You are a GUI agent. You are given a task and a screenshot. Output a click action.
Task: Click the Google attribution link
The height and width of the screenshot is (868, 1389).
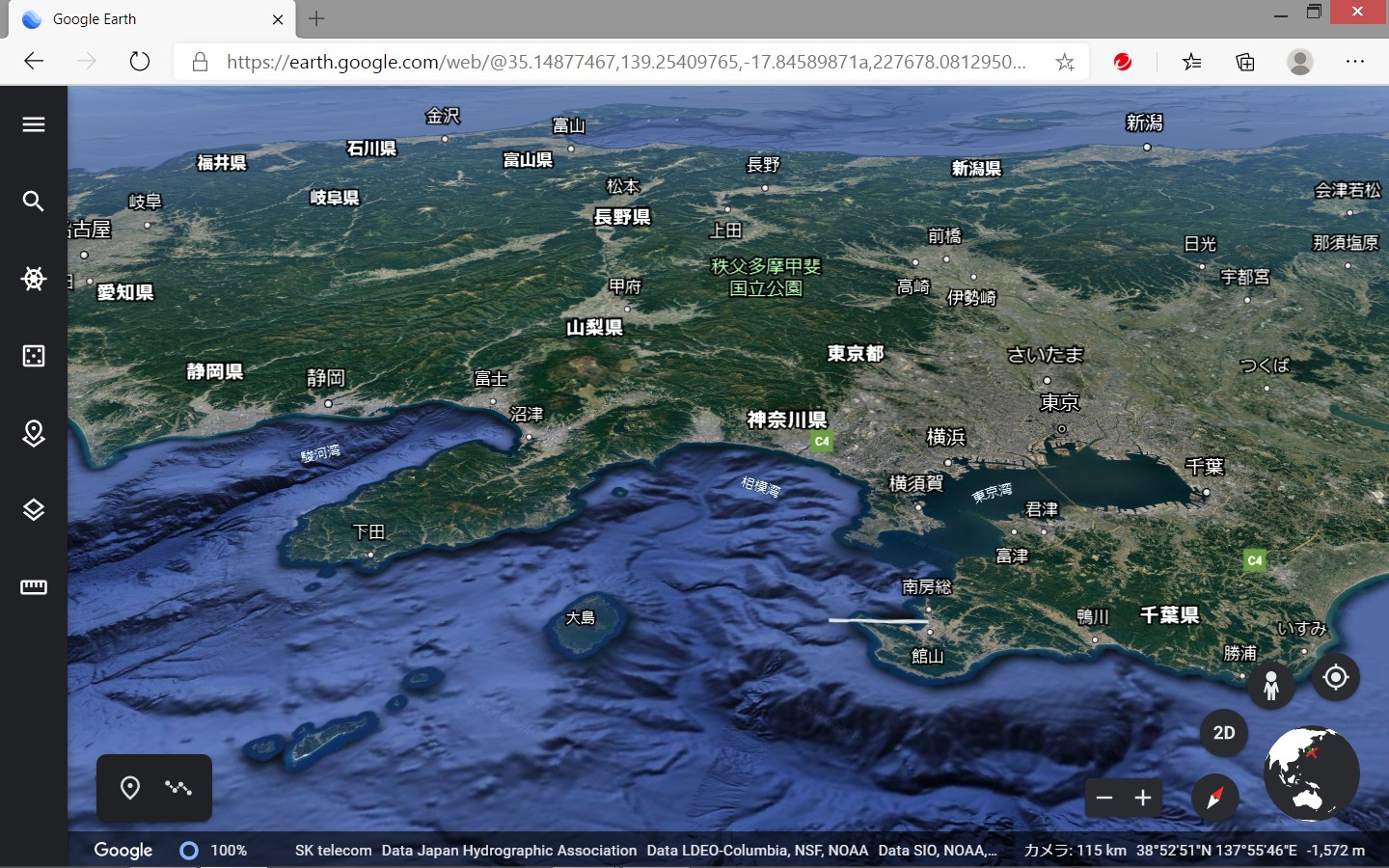pos(122,851)
